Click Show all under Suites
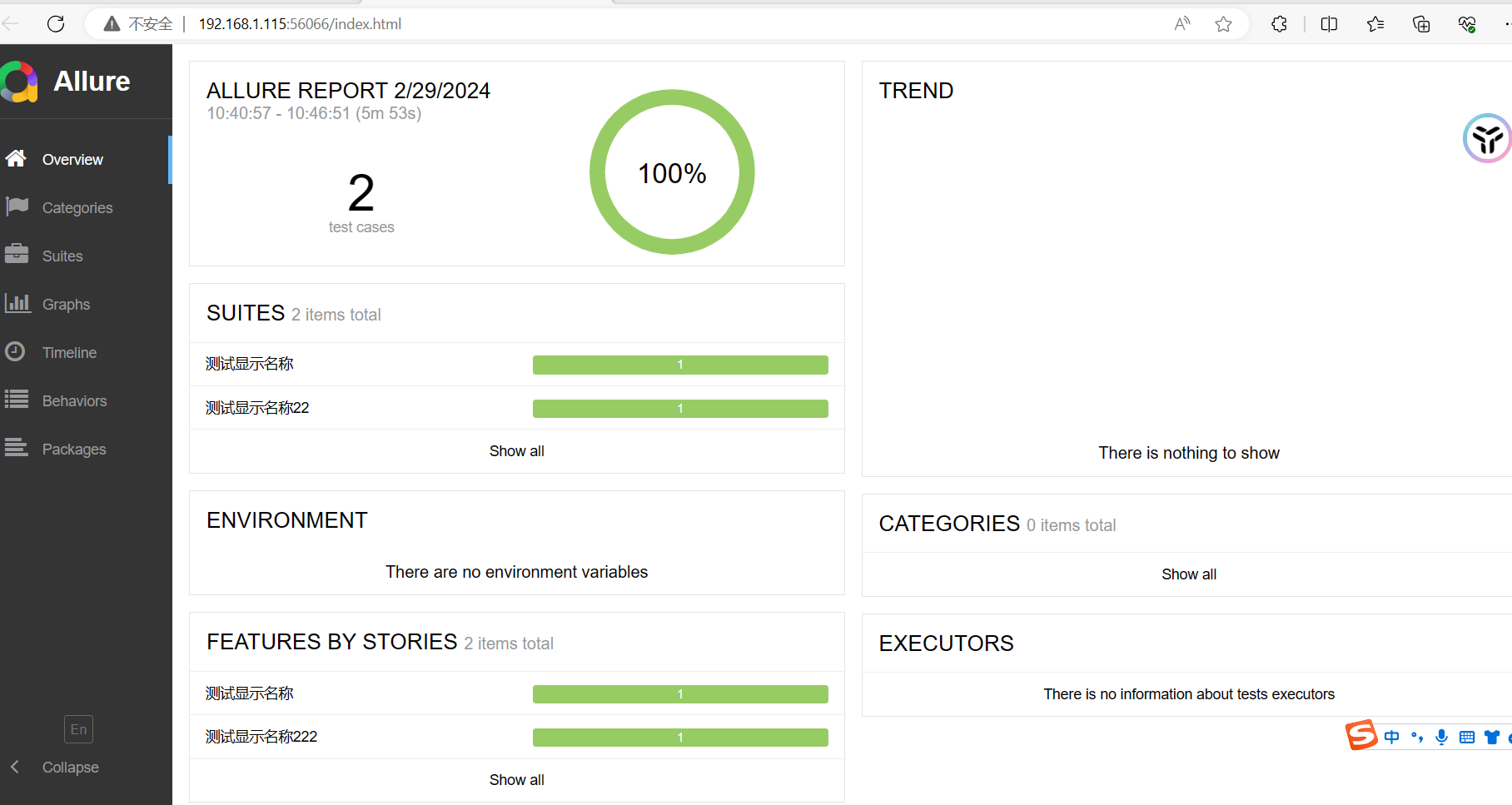Viewport: 1512px width, 805px height. click(x=516, y=451)
